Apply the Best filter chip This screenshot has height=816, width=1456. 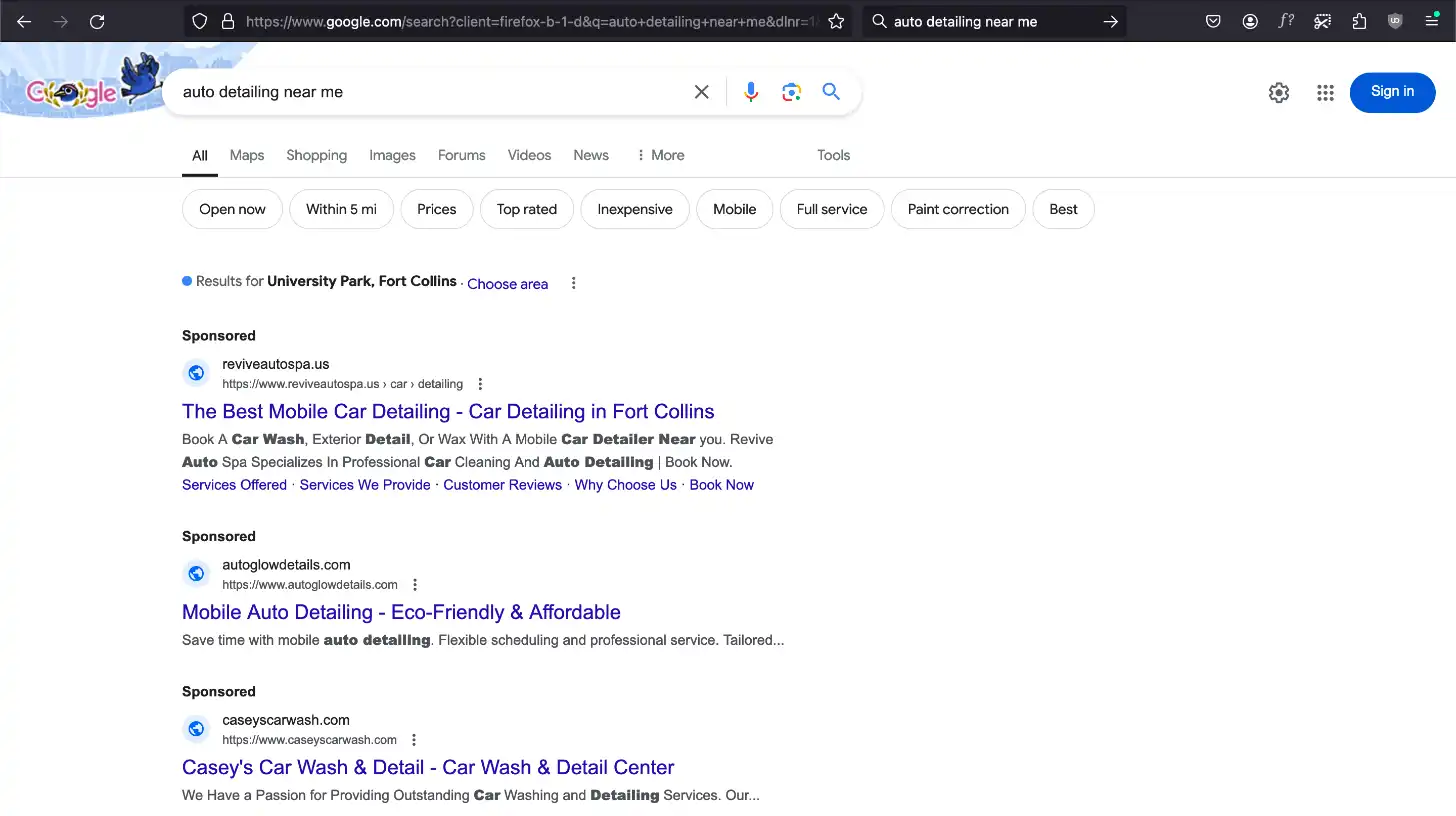pyautogui.click(x=1064, y=209)
